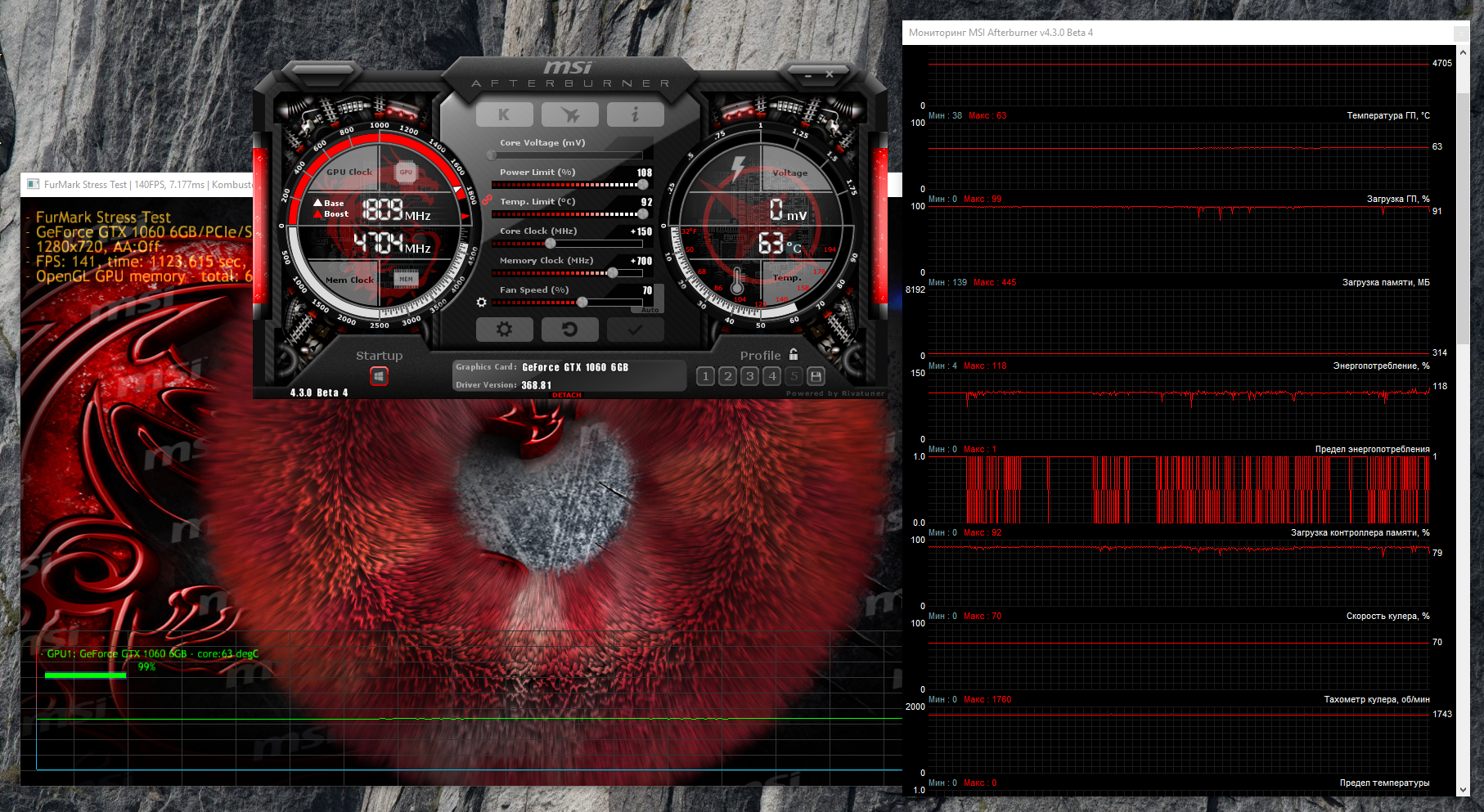Open the K (Kombustor) button in Afterburner
Viewport: 1484px width, 812px height.
(x=504, y=115)
